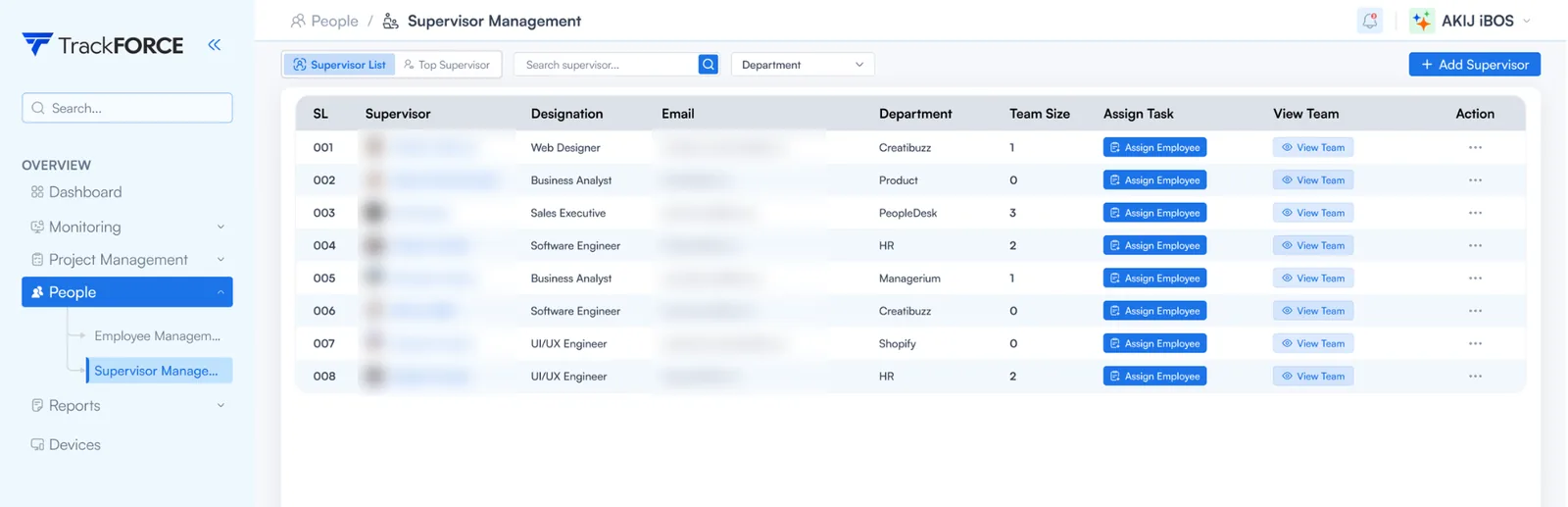View Team for row 006

(x=1313, y=311)
